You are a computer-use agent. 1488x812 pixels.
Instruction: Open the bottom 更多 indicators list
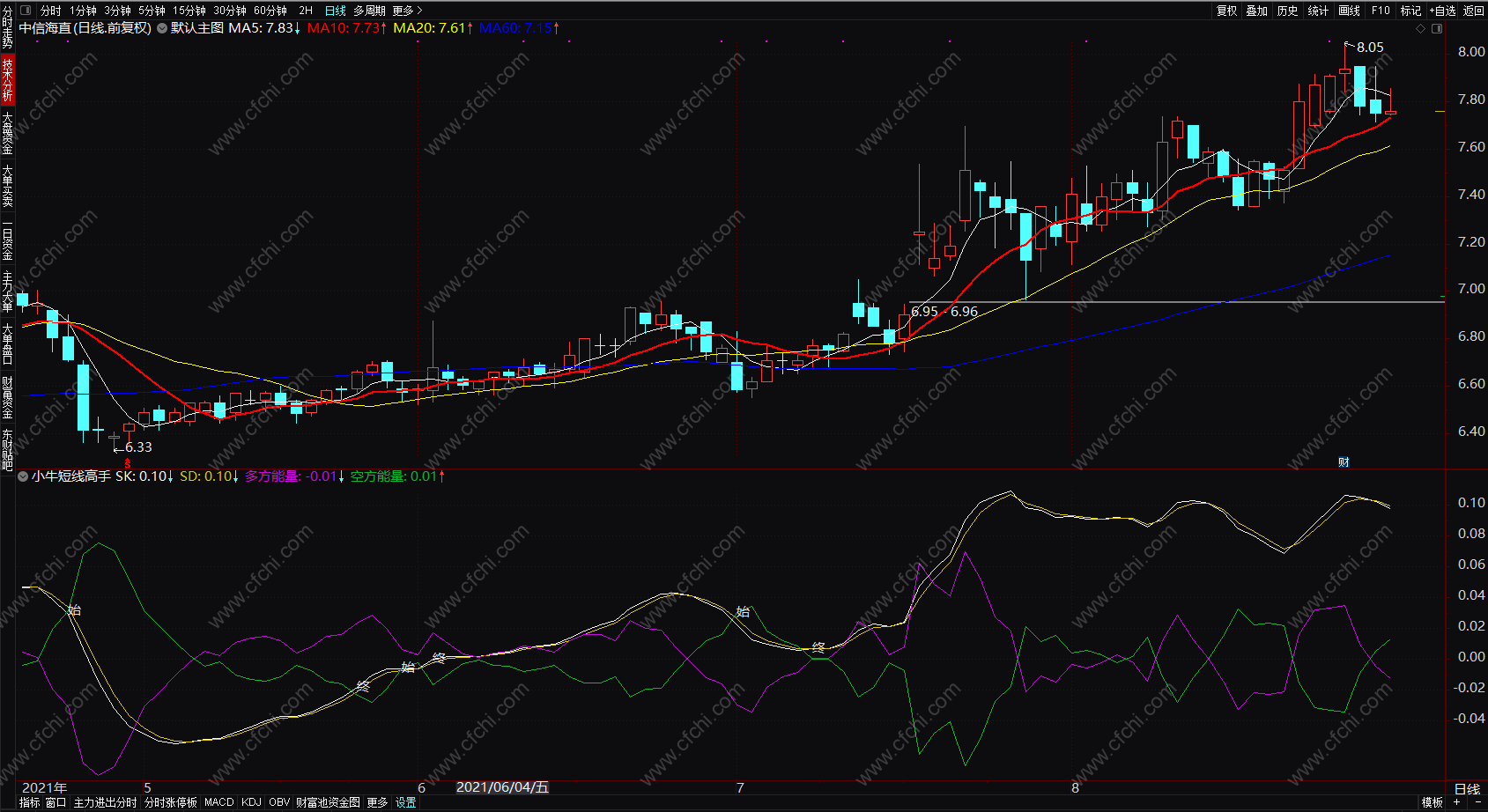coord(377,802)
